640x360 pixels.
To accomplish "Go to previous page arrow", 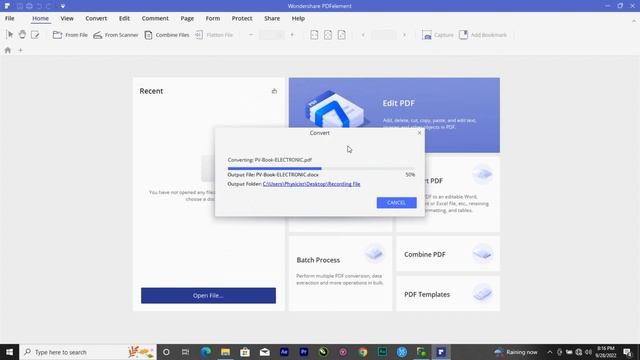I will pyautogui.click(x=363, y=35).
